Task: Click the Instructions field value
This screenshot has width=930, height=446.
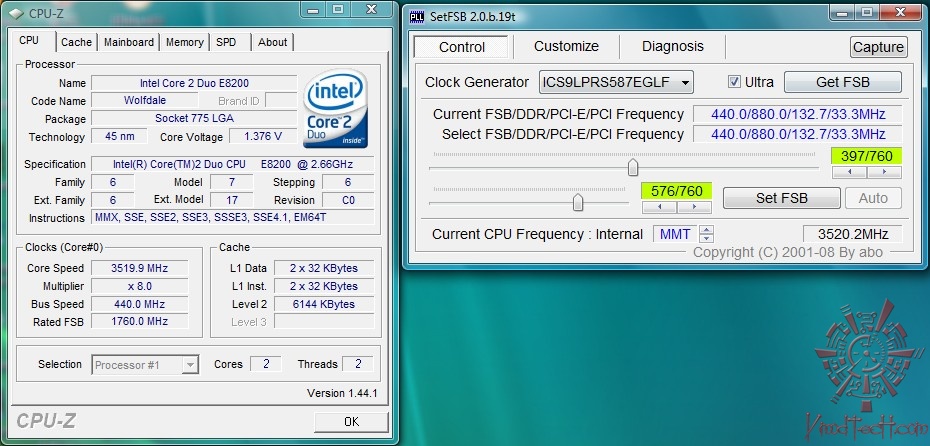Action: coord(232,218)
